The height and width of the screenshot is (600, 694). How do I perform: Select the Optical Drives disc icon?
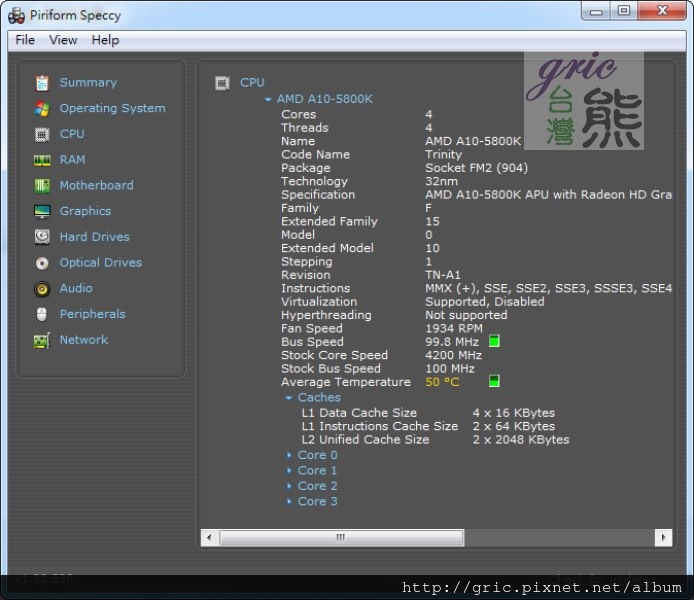pyautogui.click(x=42, y=263)
